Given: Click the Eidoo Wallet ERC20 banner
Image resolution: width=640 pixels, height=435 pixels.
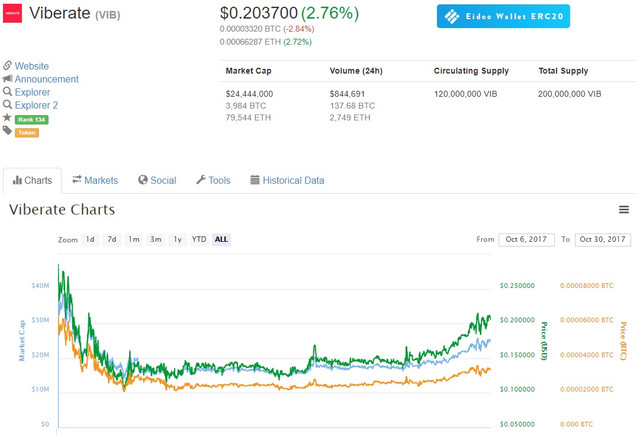Looking at the screenshot, I should click(503, 16).
